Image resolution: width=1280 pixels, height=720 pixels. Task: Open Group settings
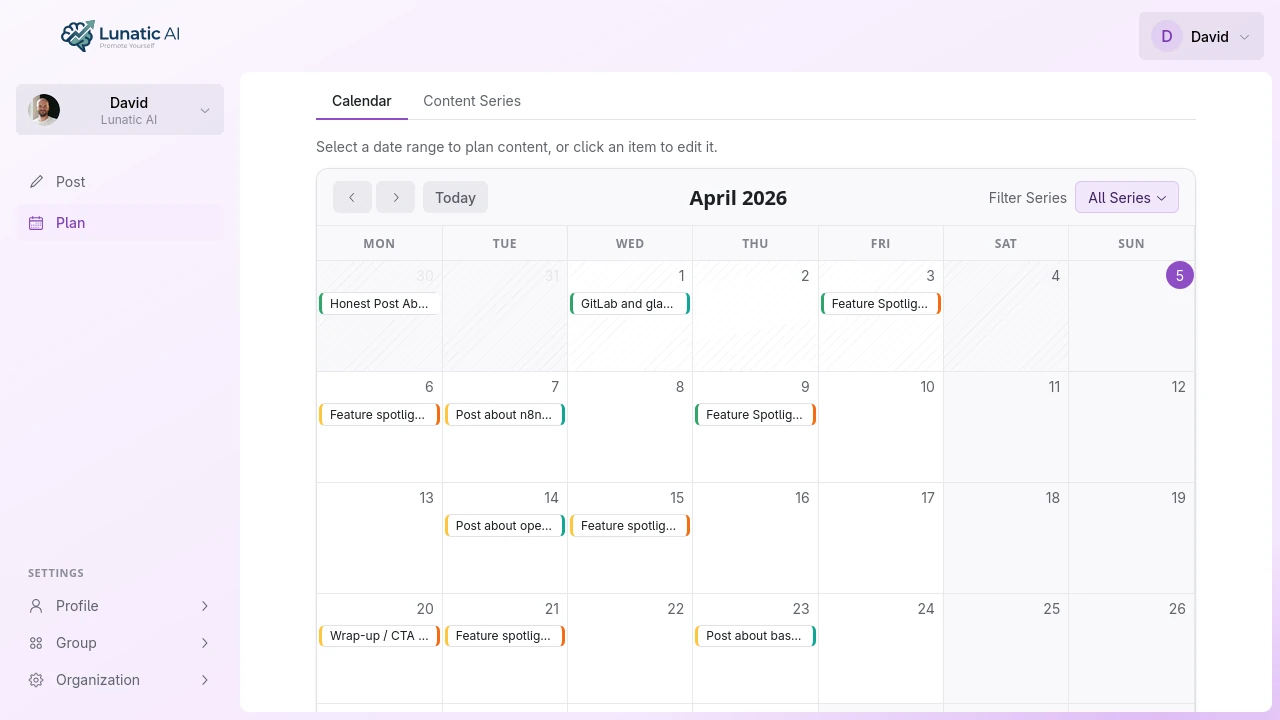pyautogui.click(x=120, y=643)
